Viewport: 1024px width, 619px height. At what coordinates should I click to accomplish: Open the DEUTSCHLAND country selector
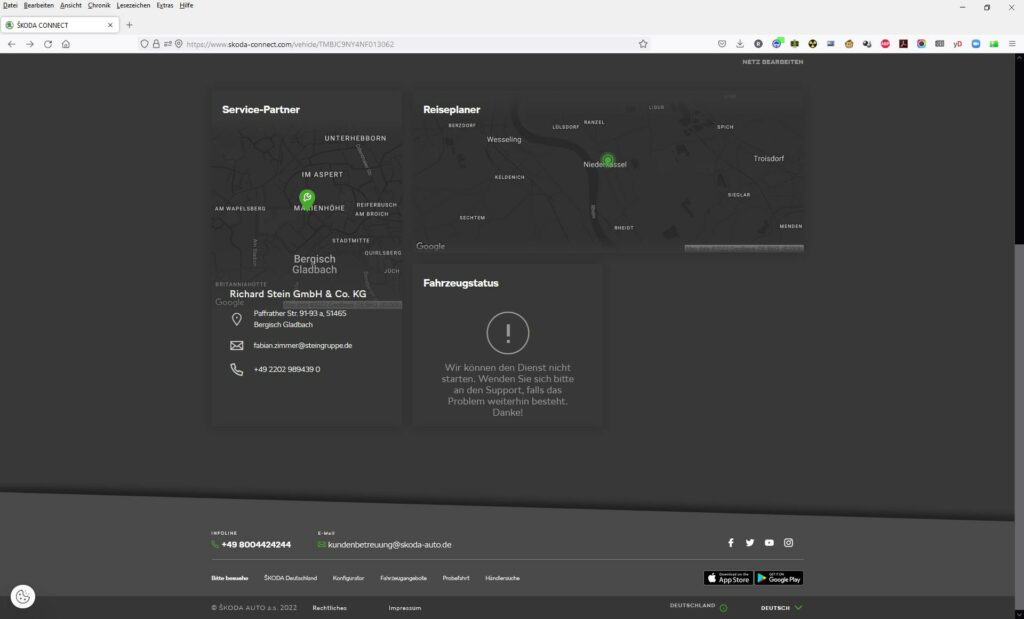click(x=698, y=606)
